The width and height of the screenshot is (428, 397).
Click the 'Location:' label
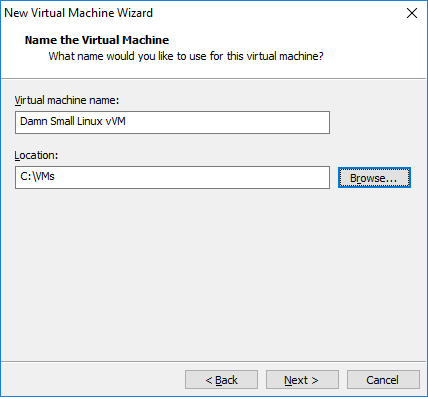[36, 155]
